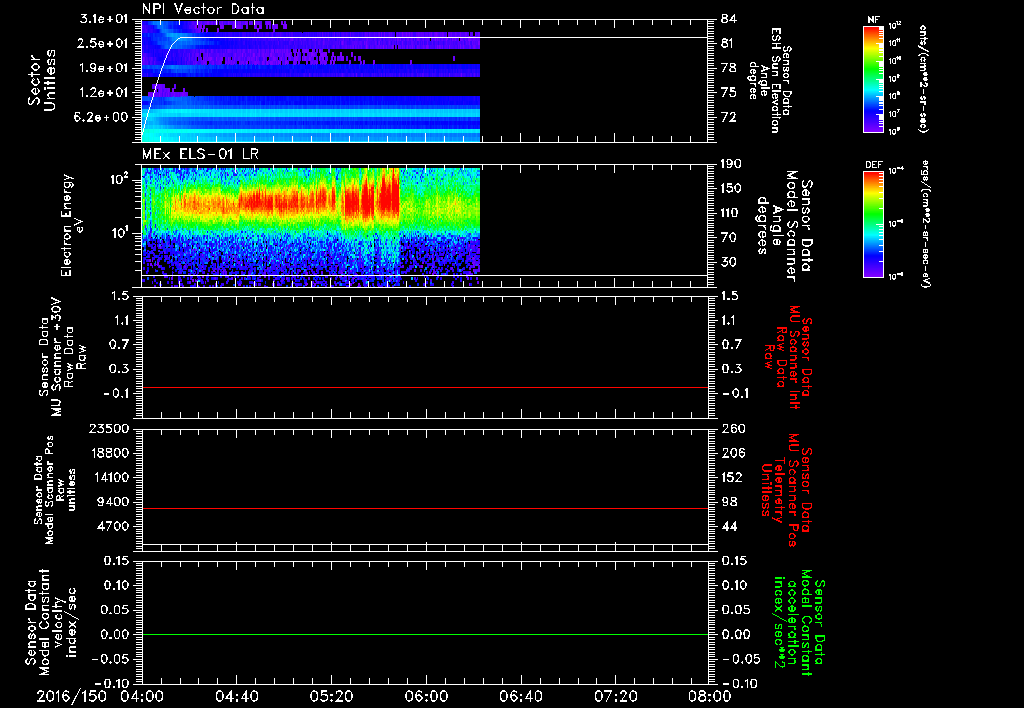The width and height of the screenshot is (1024, 708).
Task: Click the "Electron Energy eV" axis label
Action: click(73, 225)
